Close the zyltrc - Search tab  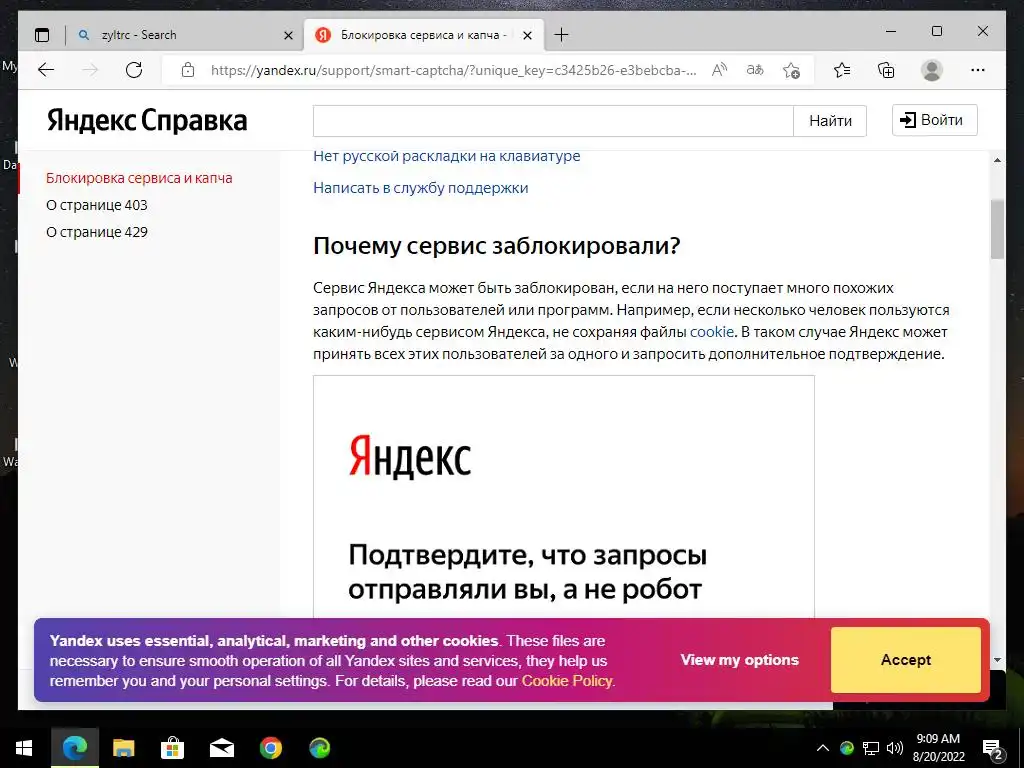pos(288,35)
